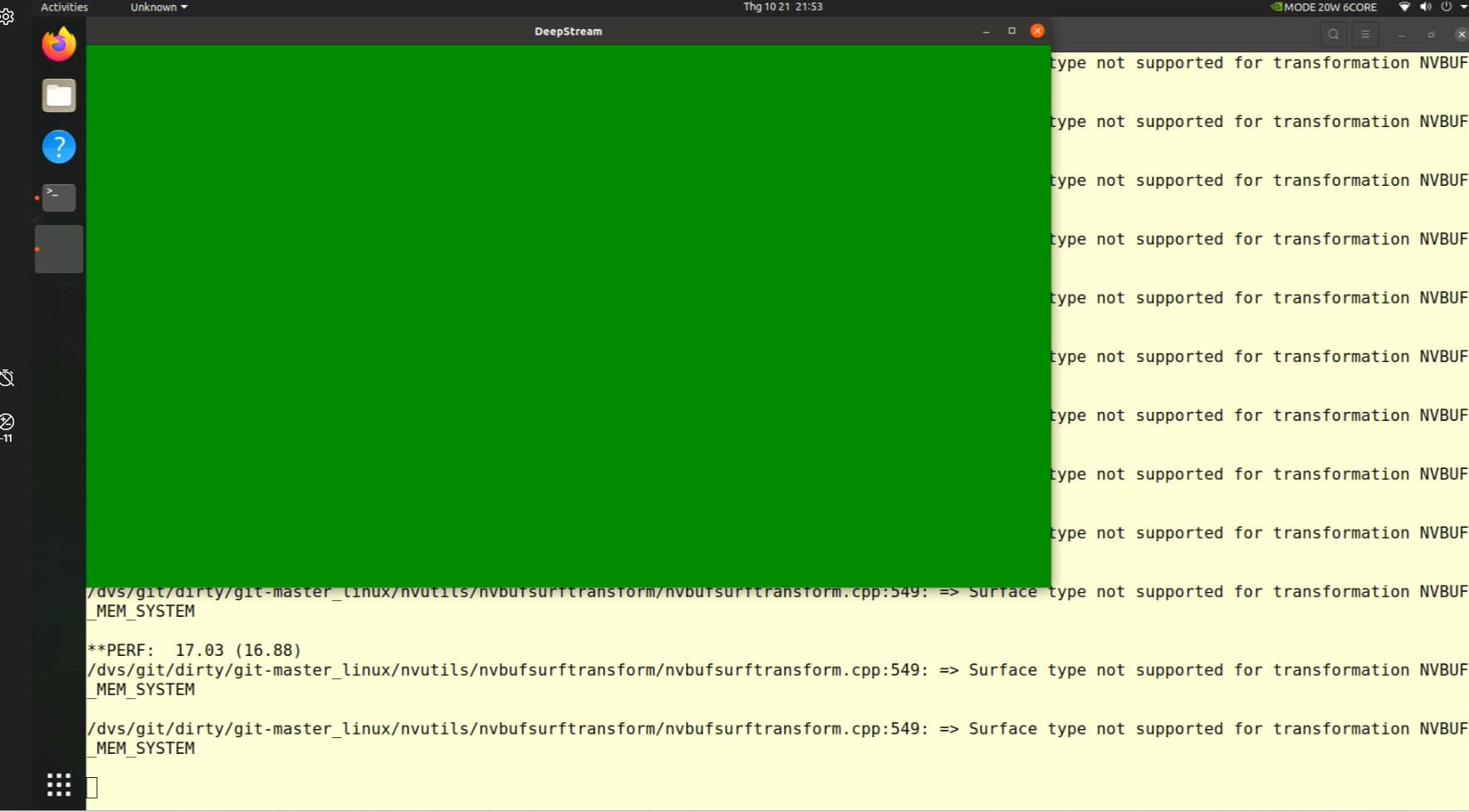Close the DeepStream window
1469x812 pixels.
click(1037, 31)
